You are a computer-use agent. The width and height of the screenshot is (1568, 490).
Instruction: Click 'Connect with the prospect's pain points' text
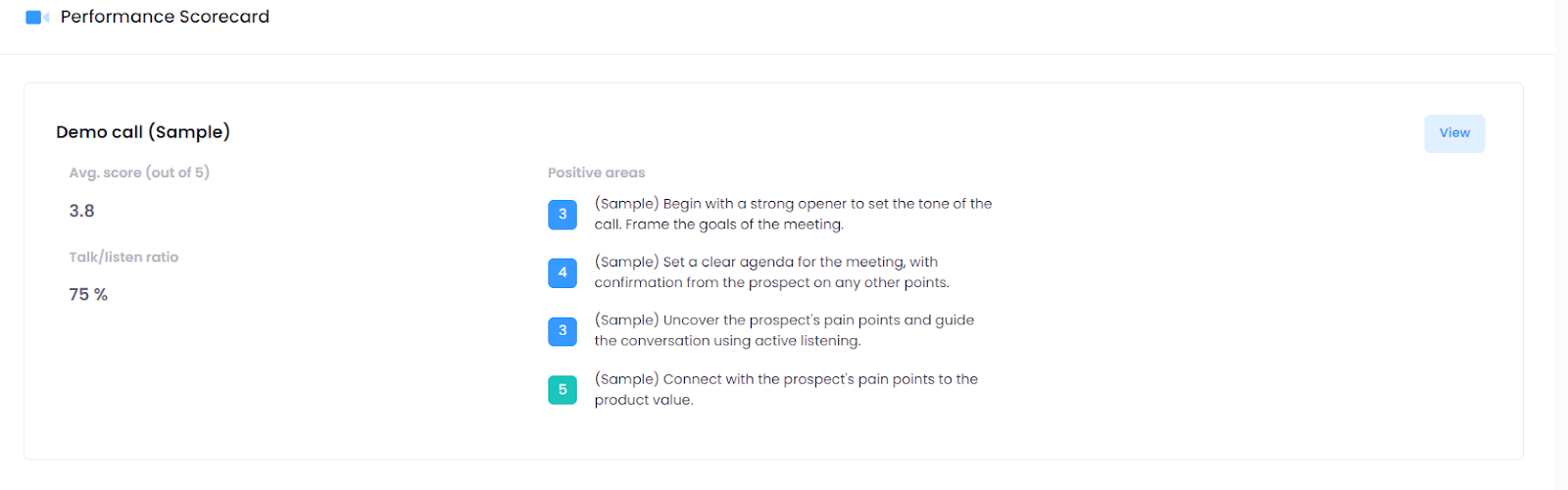[x=786, y=389]
